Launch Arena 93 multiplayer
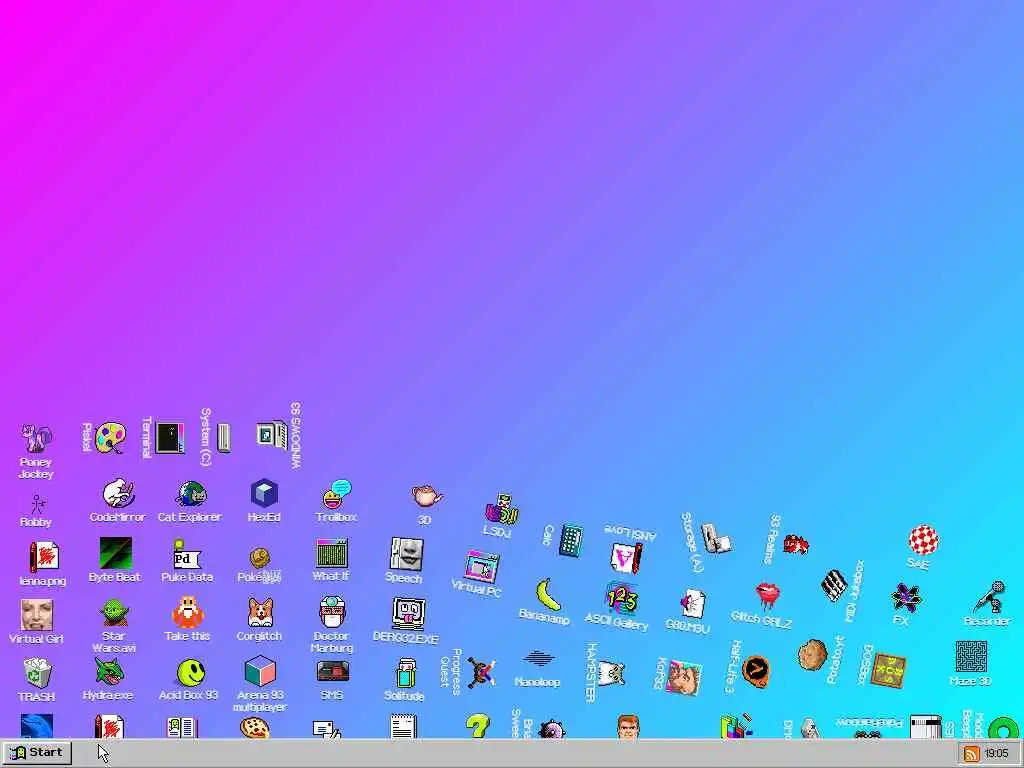The image size is (1024, 768). pos(260,671)
